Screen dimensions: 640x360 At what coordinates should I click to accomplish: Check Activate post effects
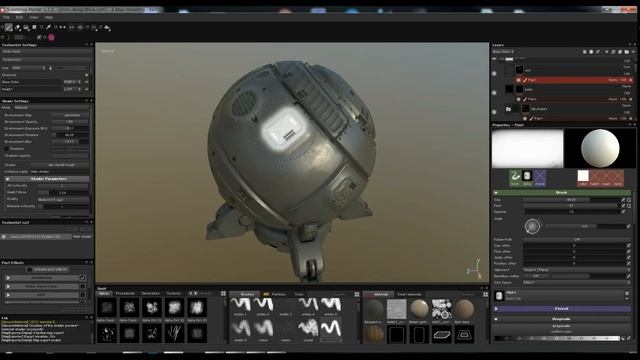coord(29,269)
